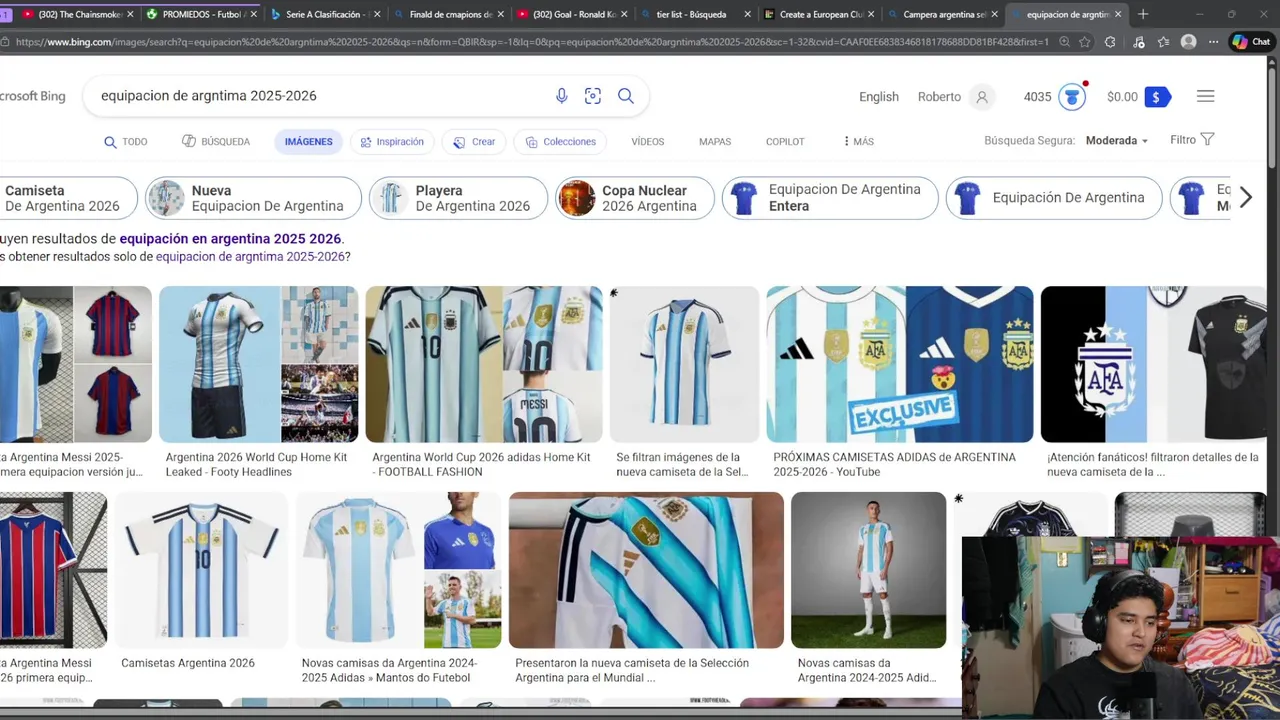The image size is (1280, 720).
Task: Switch to the COPILOT tab
Action: pyautogui.click(x=785, y=142)
